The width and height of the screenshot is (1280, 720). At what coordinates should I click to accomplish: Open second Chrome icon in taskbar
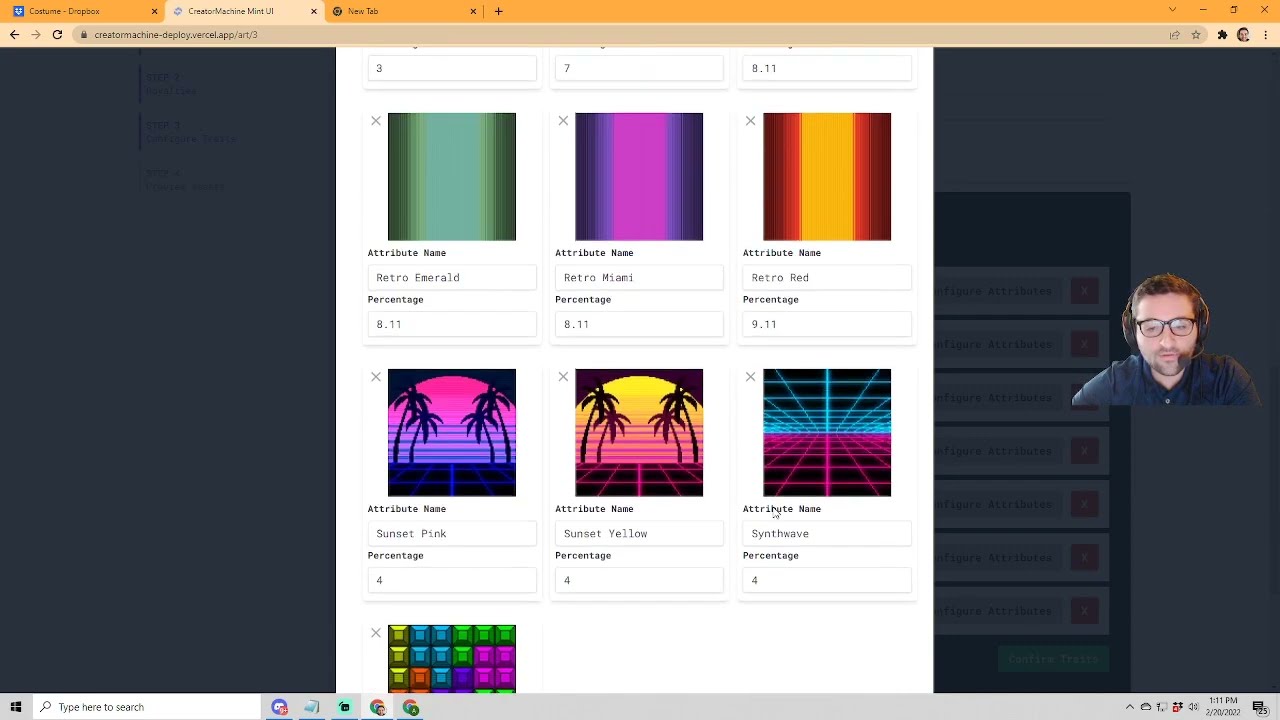coord(411,707)
